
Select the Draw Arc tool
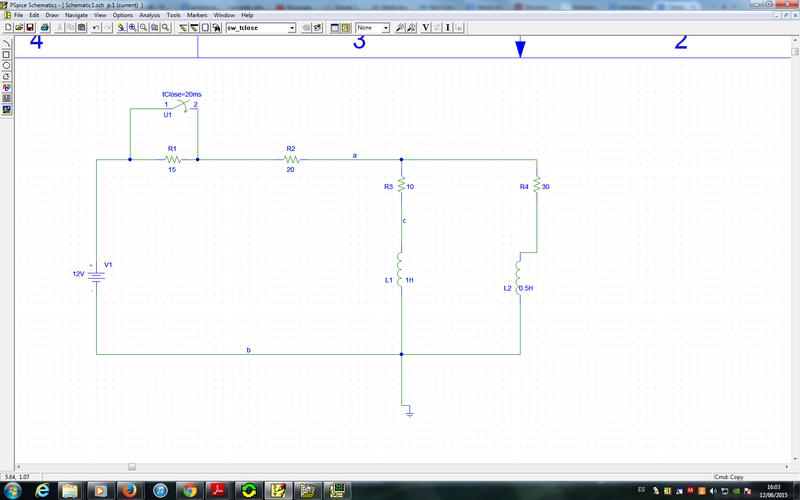pyautogui.click(x=7, y=42)
